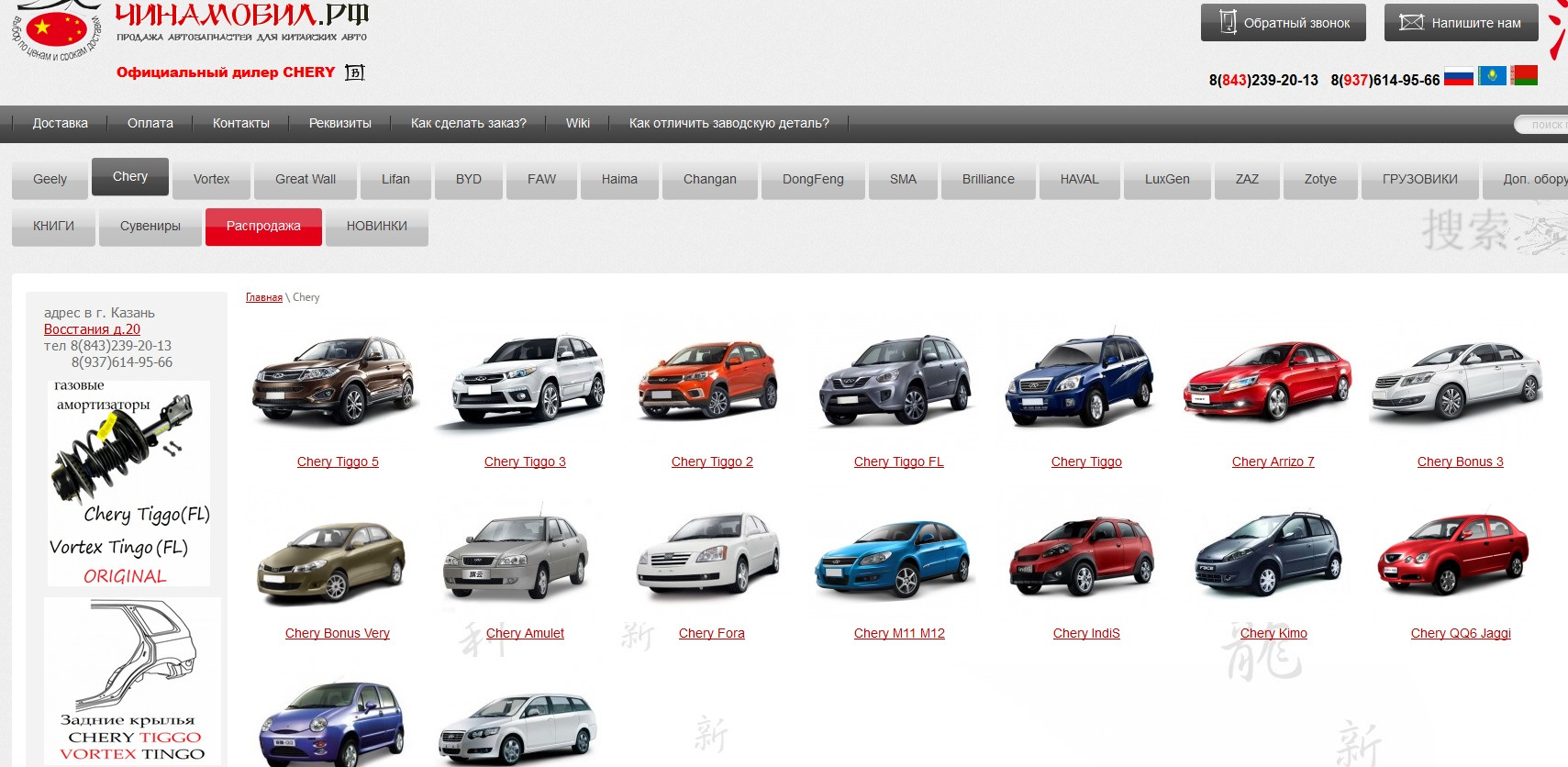Screen dimensions: 1568x767
Task: Open the КНИГИ category tab
Action: click(x=53, y=227)
